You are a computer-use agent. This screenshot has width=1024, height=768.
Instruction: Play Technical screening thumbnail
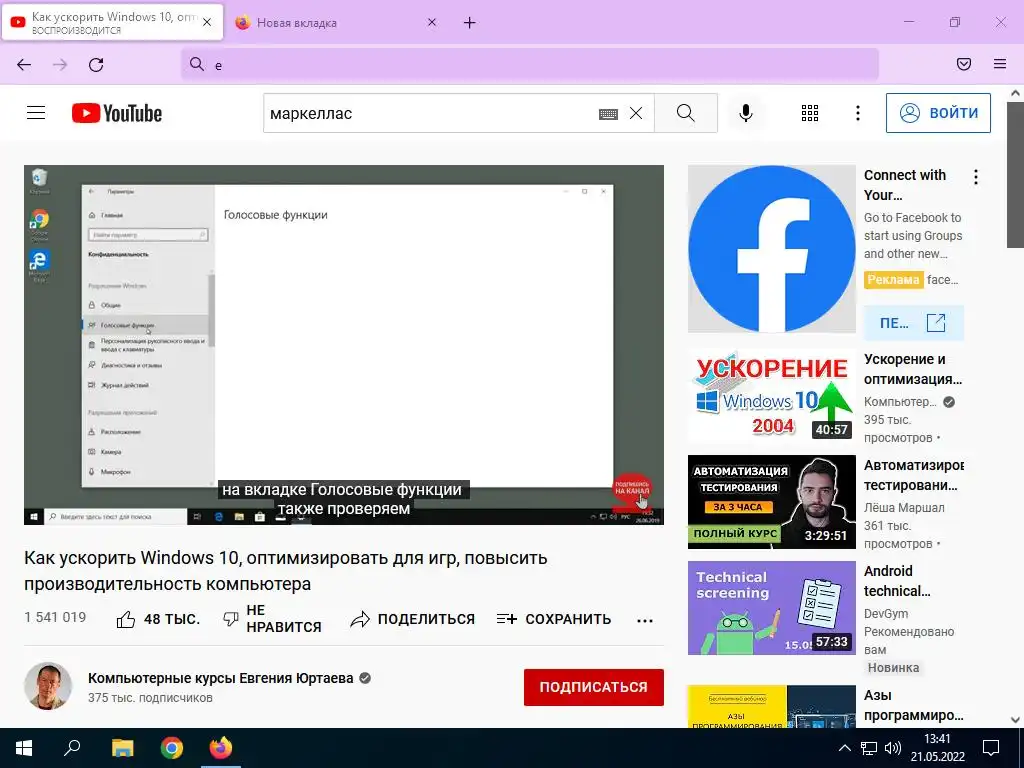coord(771,608)
